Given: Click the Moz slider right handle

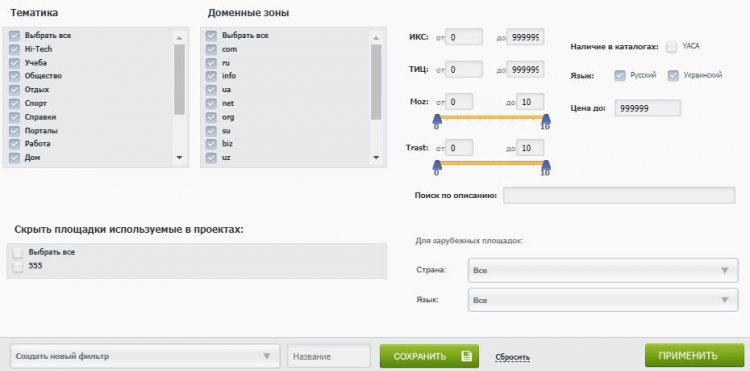Looking at the screenshot, I should pyautogui.click(x=546, y=120).
